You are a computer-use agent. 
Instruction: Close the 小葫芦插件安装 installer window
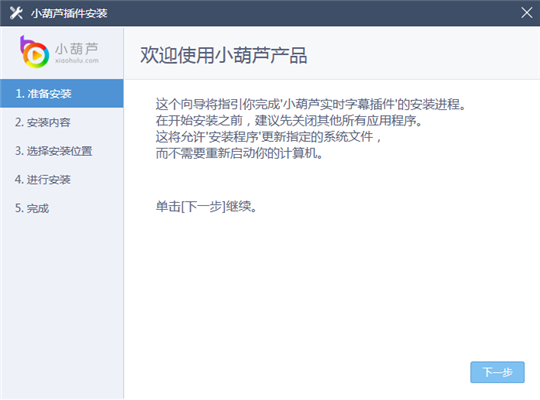(527, 13)
